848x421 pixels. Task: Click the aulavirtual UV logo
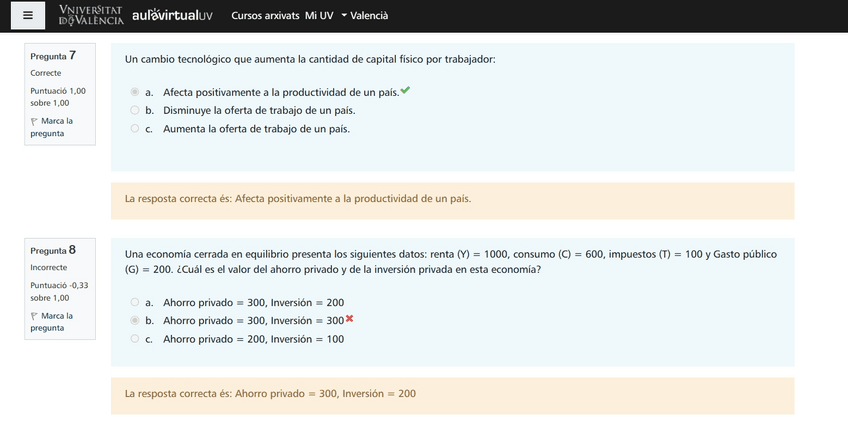(172, 16)
